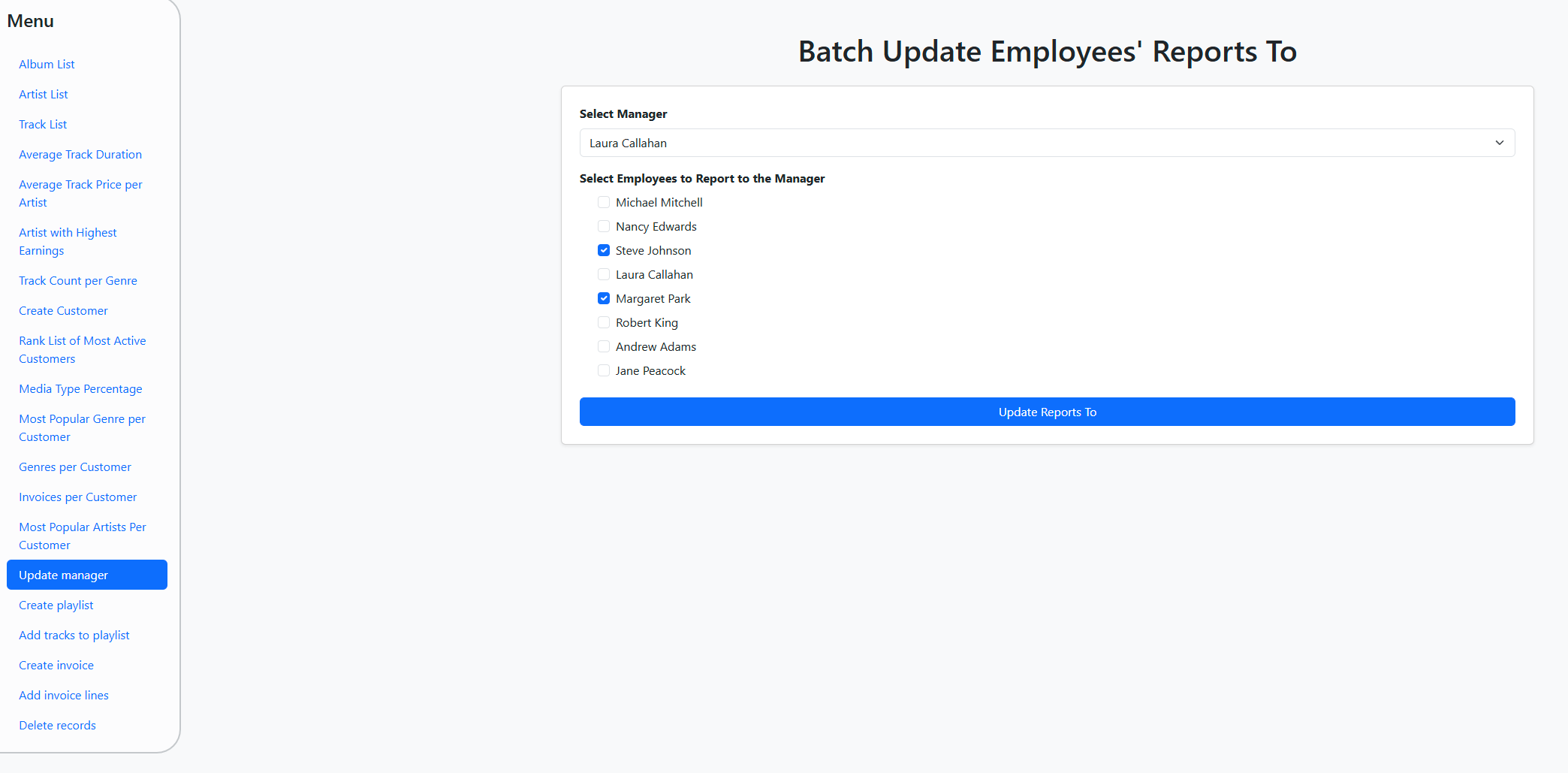This screenshot has height=773, width=1568.
Task: Tick the Nancy Edwards checkbox
Action: 604,226
